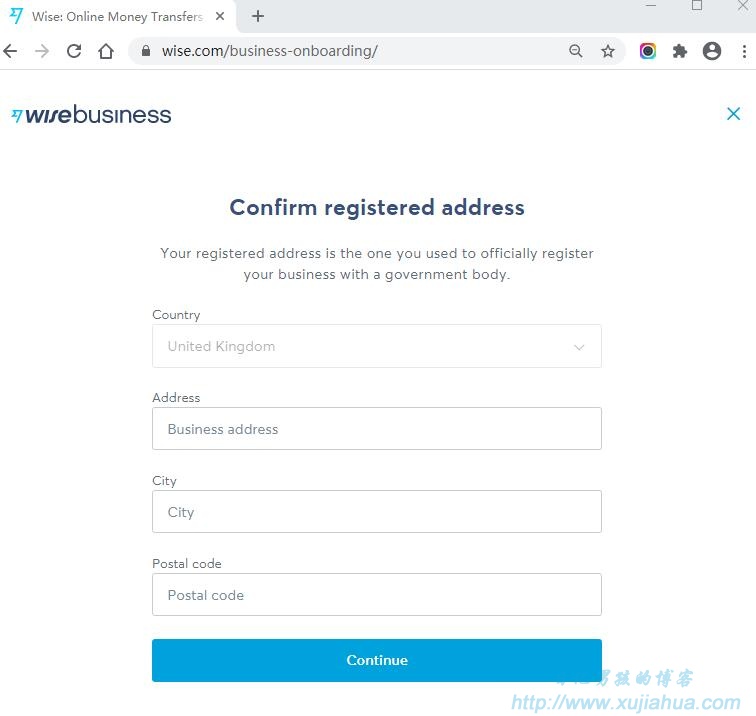The height and width of the screenshot is (716, 756).
Task: Open zoom magnifier icon in address bar
Action: pyautogui.click(x=576, y=51)
